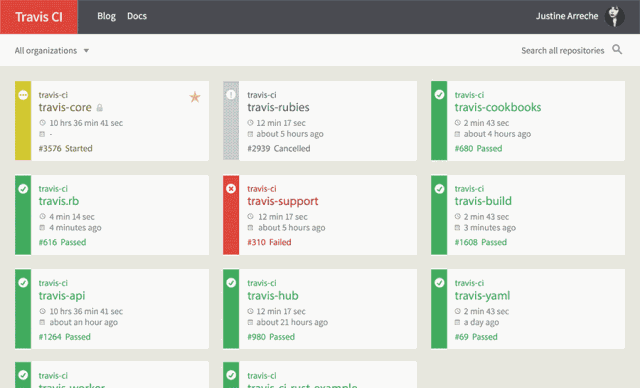Click the Justine Arreche user name
Screen dimensions: 640x388
567,16
